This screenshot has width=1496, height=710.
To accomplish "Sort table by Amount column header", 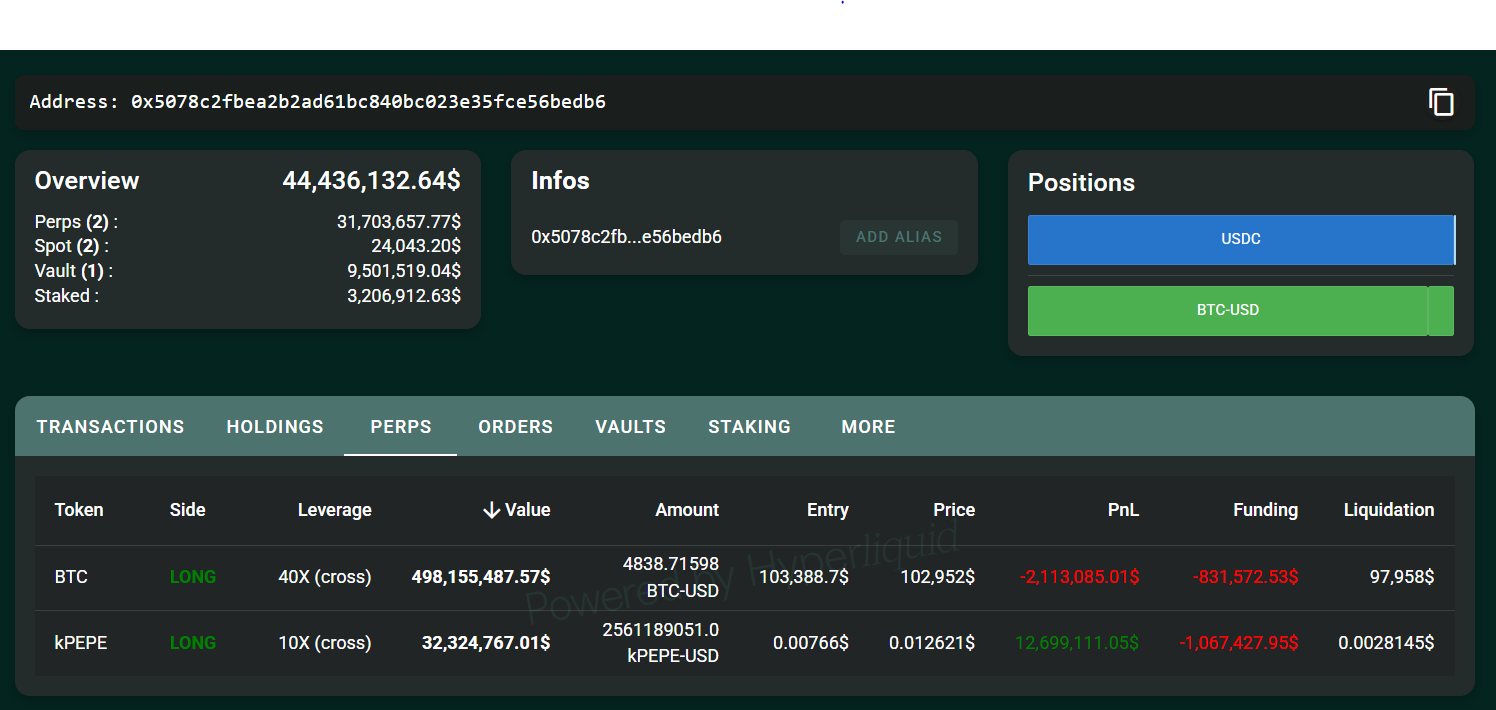I will 687,510.
